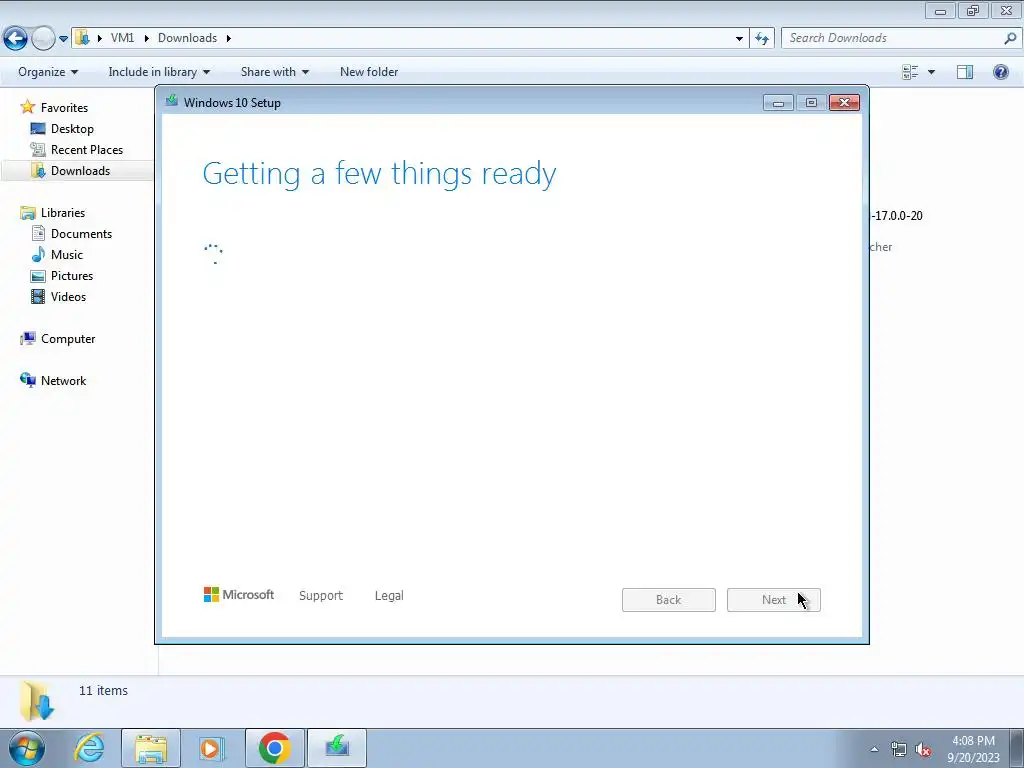This screenshot has width=1024, height=768.
Task: Click the Refresh button beside address bar
Action: tap(761, 39)
